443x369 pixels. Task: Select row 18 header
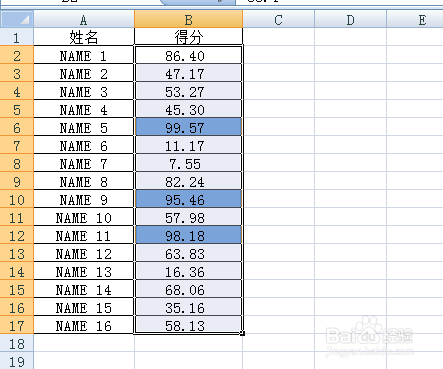[x=17, y=343]
